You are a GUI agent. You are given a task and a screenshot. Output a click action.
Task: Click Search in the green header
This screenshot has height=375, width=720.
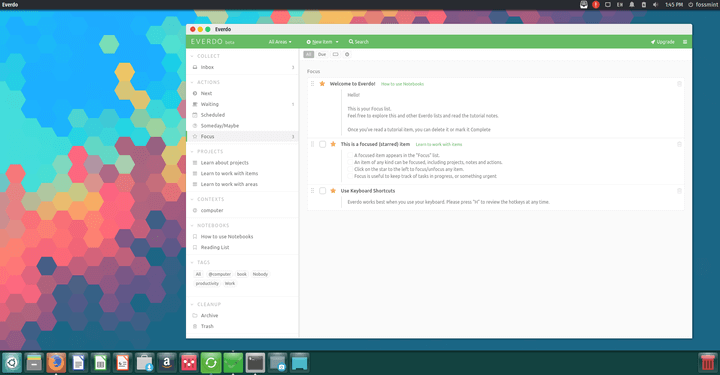(x=359, y=42)
